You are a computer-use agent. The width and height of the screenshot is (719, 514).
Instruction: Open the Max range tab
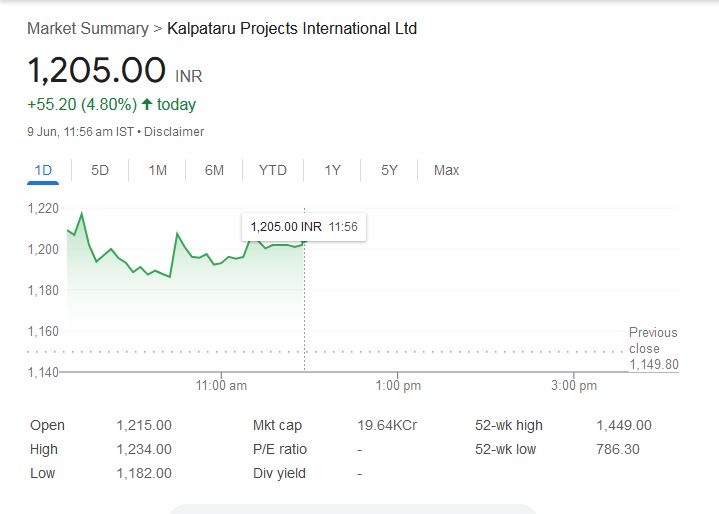coord(446,170)
